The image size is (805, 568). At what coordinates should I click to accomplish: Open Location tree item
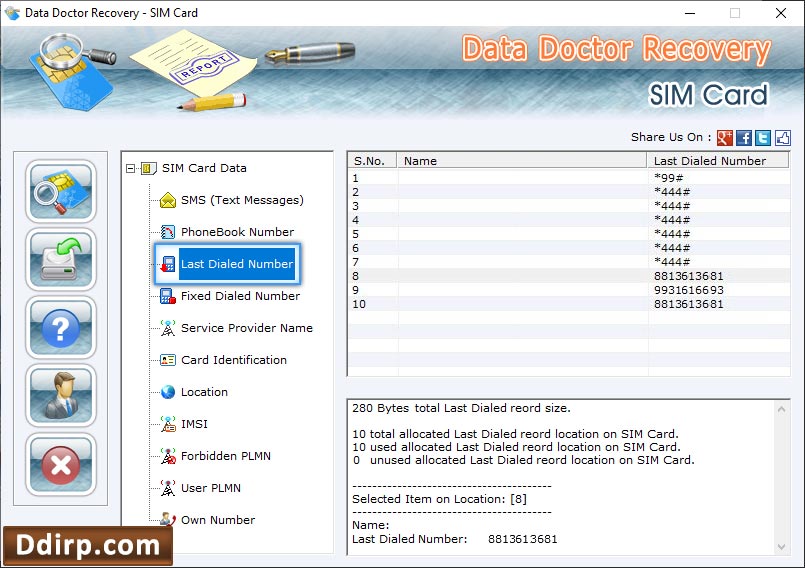pyautogui.click(x=204, y=392)
